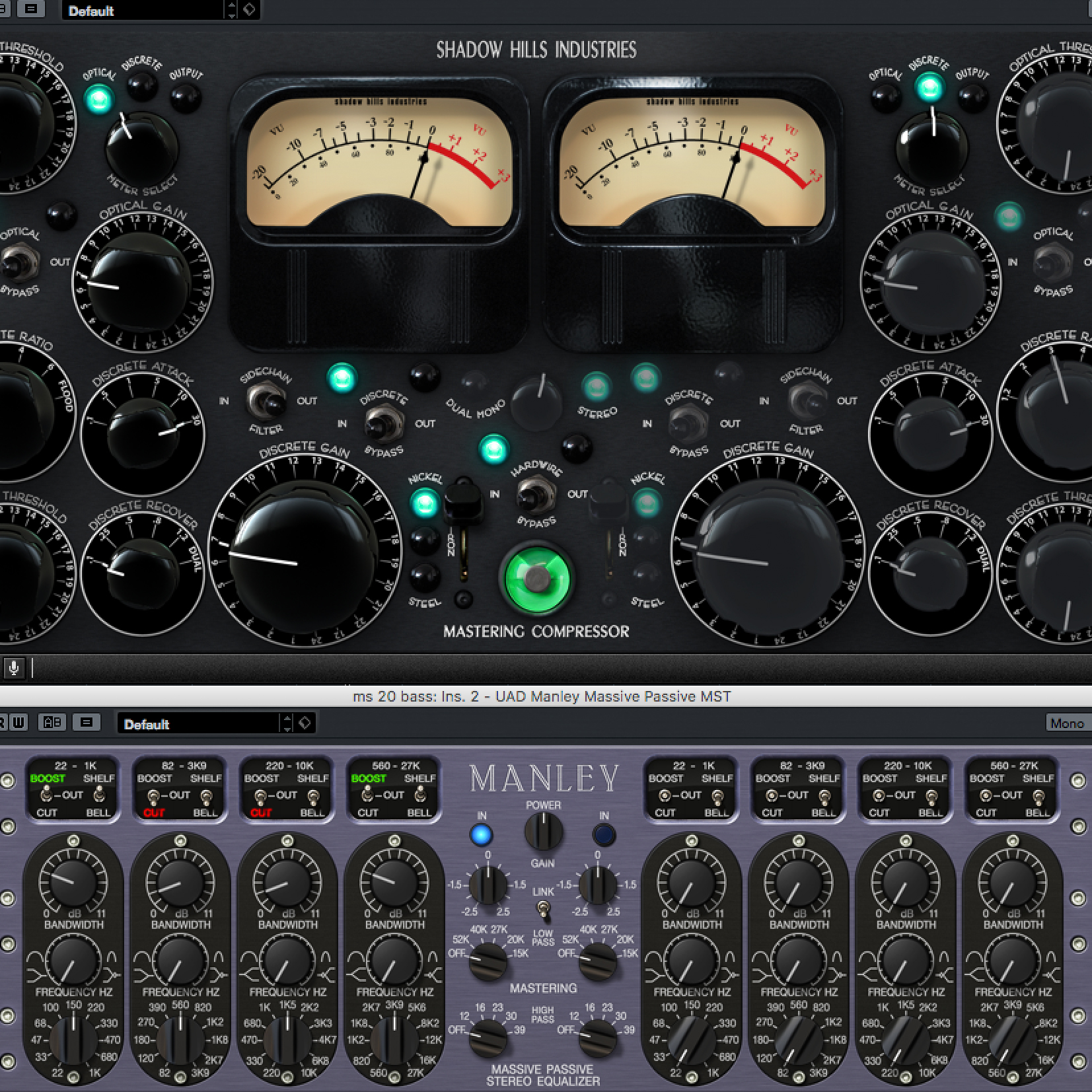Viewport: 1092px width, 1092px height.
Task: Click the diamond preset icon in Shadow Hills toolbar
Action: [x=249, y=10]
